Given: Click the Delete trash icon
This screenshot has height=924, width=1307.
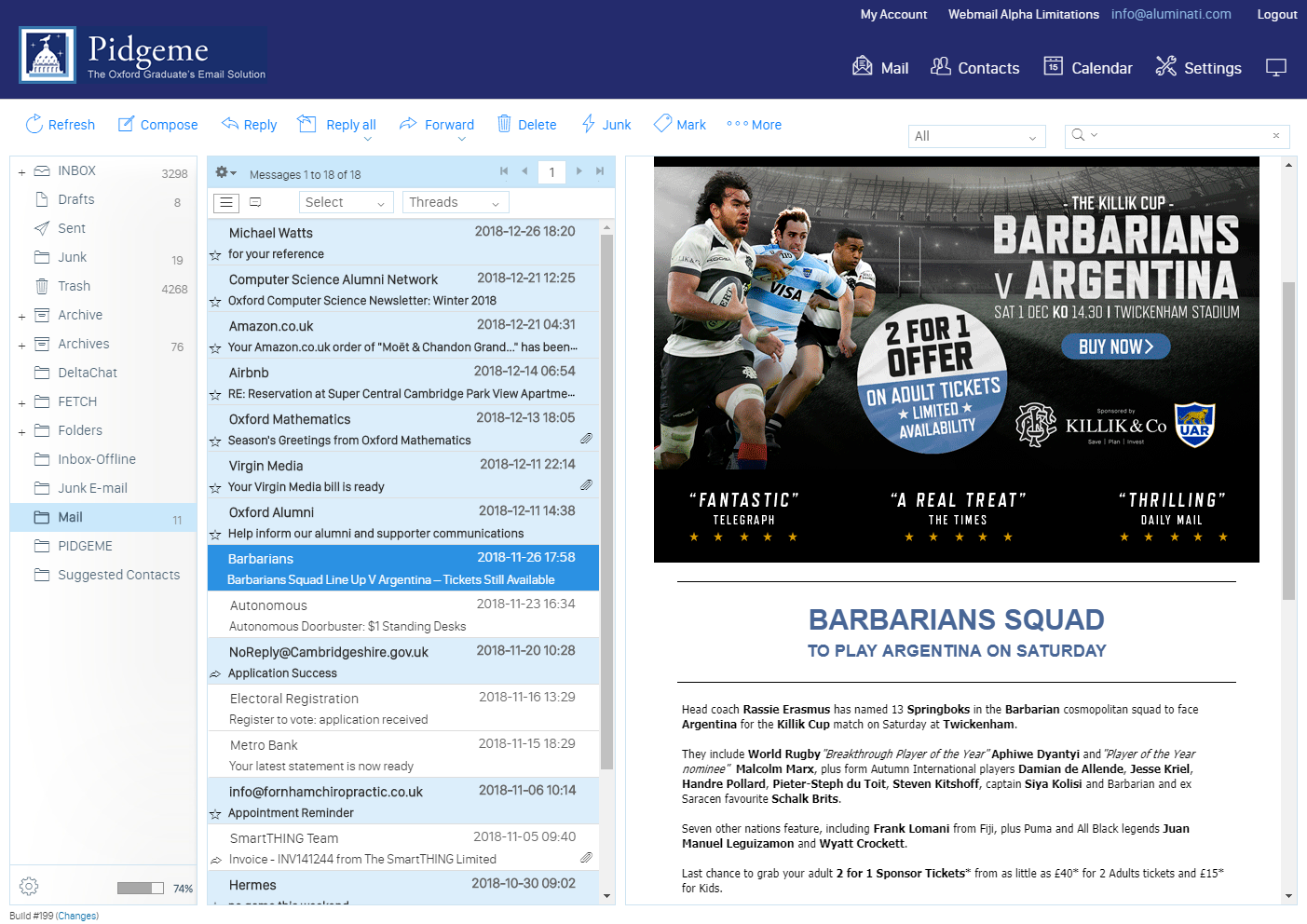Looking at the screenshot, I should [505, 124].
